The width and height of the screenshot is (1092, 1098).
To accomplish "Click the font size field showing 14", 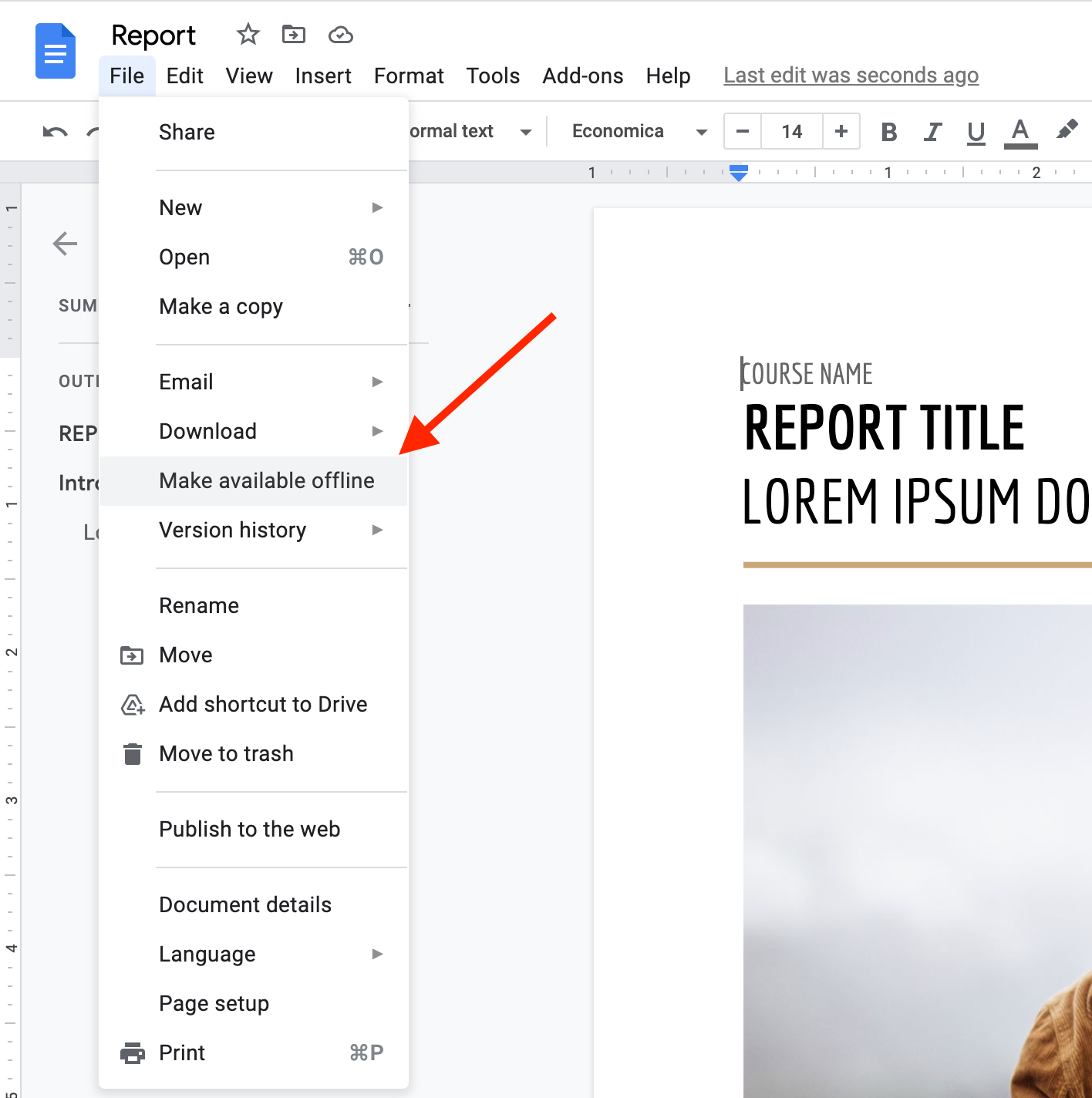I will [x=792, y=132].
